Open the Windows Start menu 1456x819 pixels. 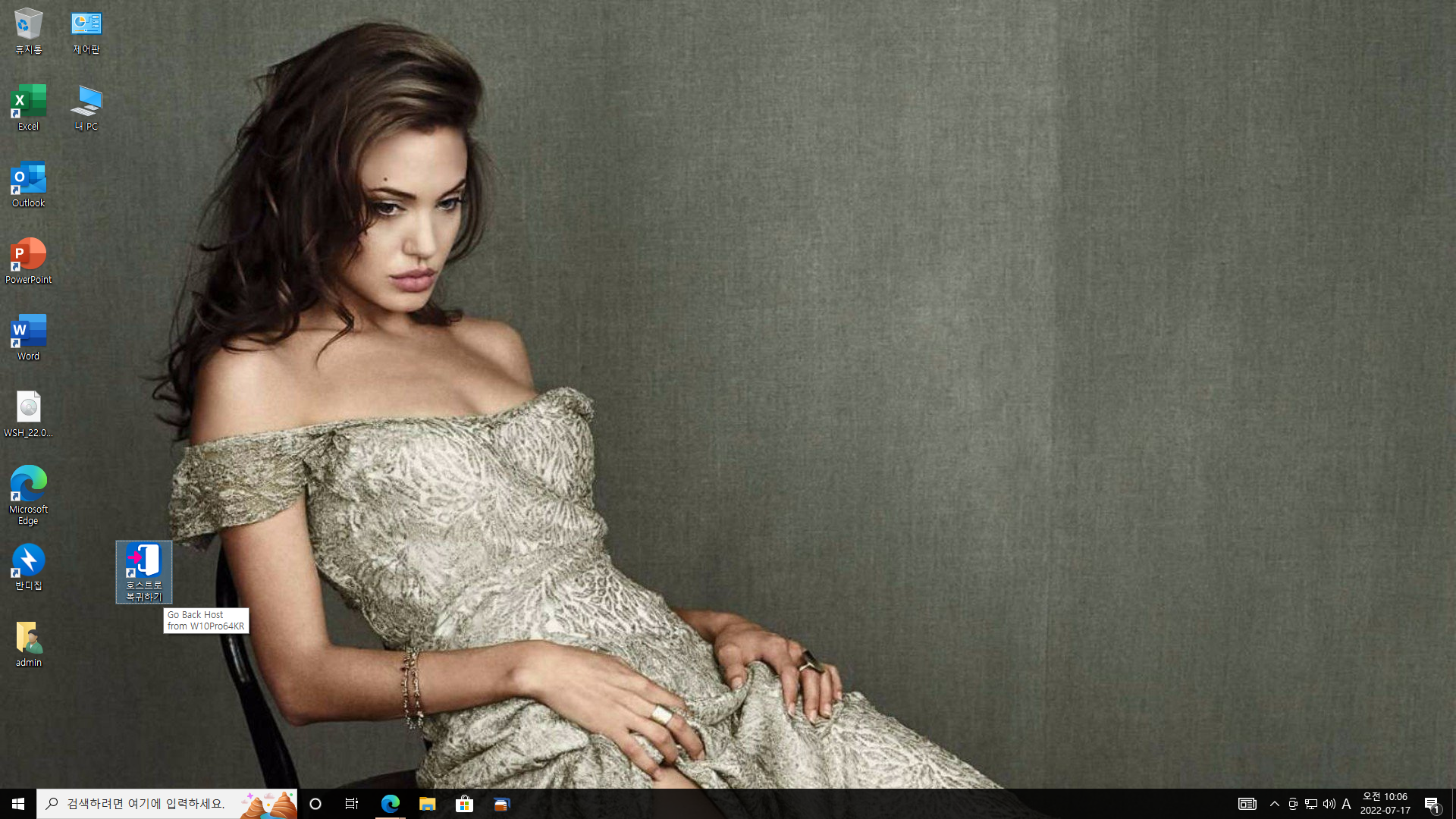[18, 804]
